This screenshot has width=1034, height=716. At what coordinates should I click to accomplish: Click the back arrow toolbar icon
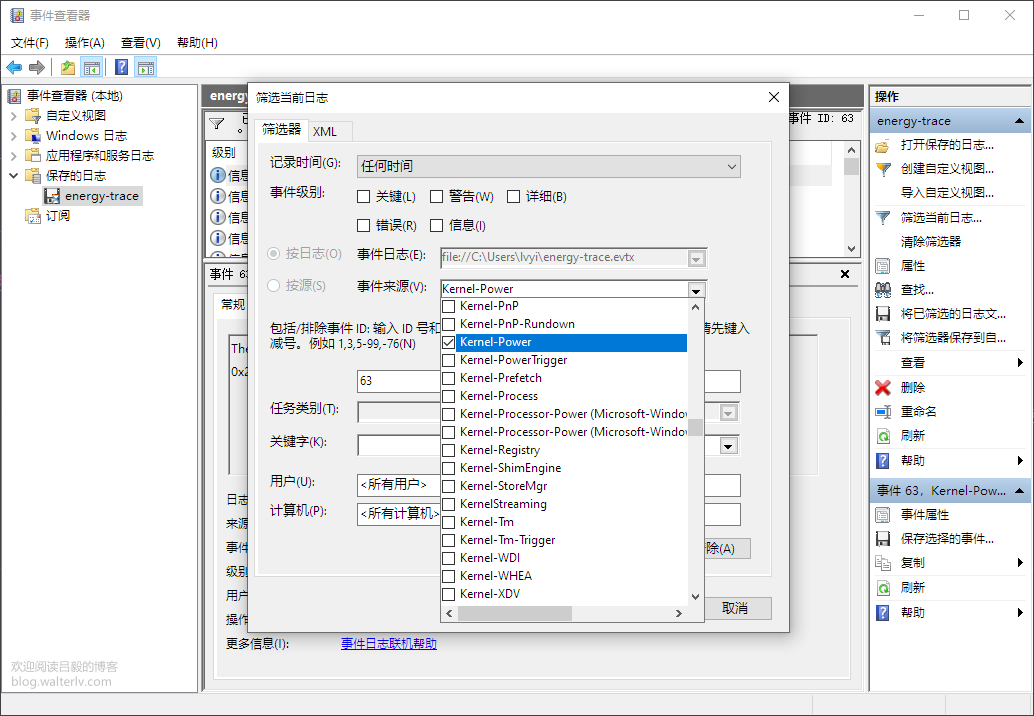(14, 67)
